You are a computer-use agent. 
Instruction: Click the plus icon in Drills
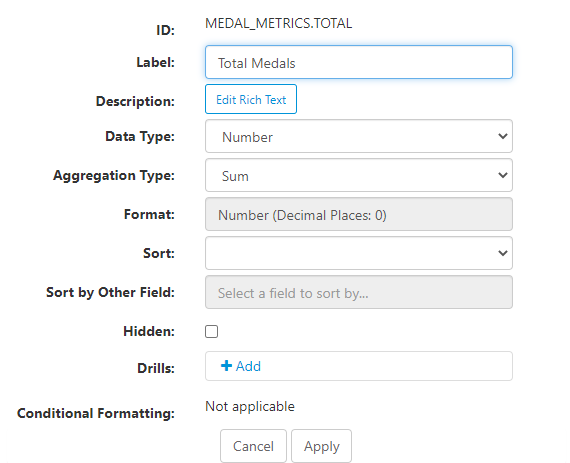tap(226, 366)
